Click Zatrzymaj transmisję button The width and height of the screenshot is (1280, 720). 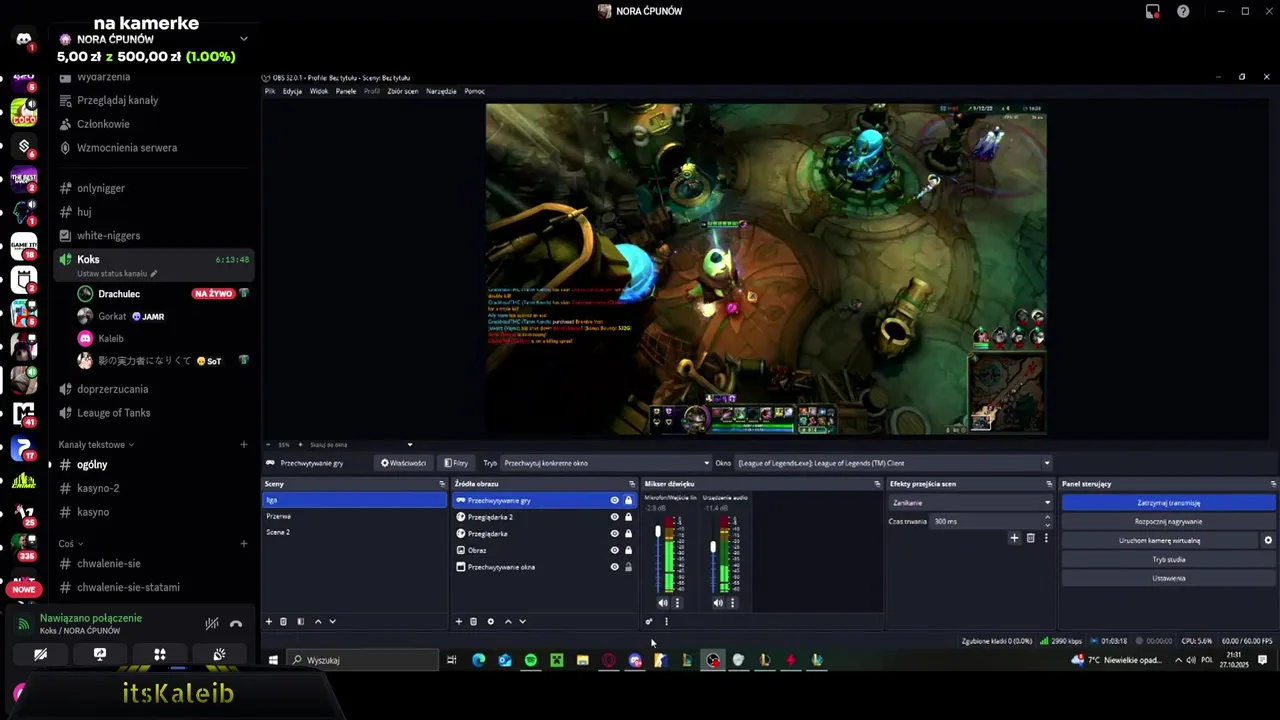[1168, 503]
